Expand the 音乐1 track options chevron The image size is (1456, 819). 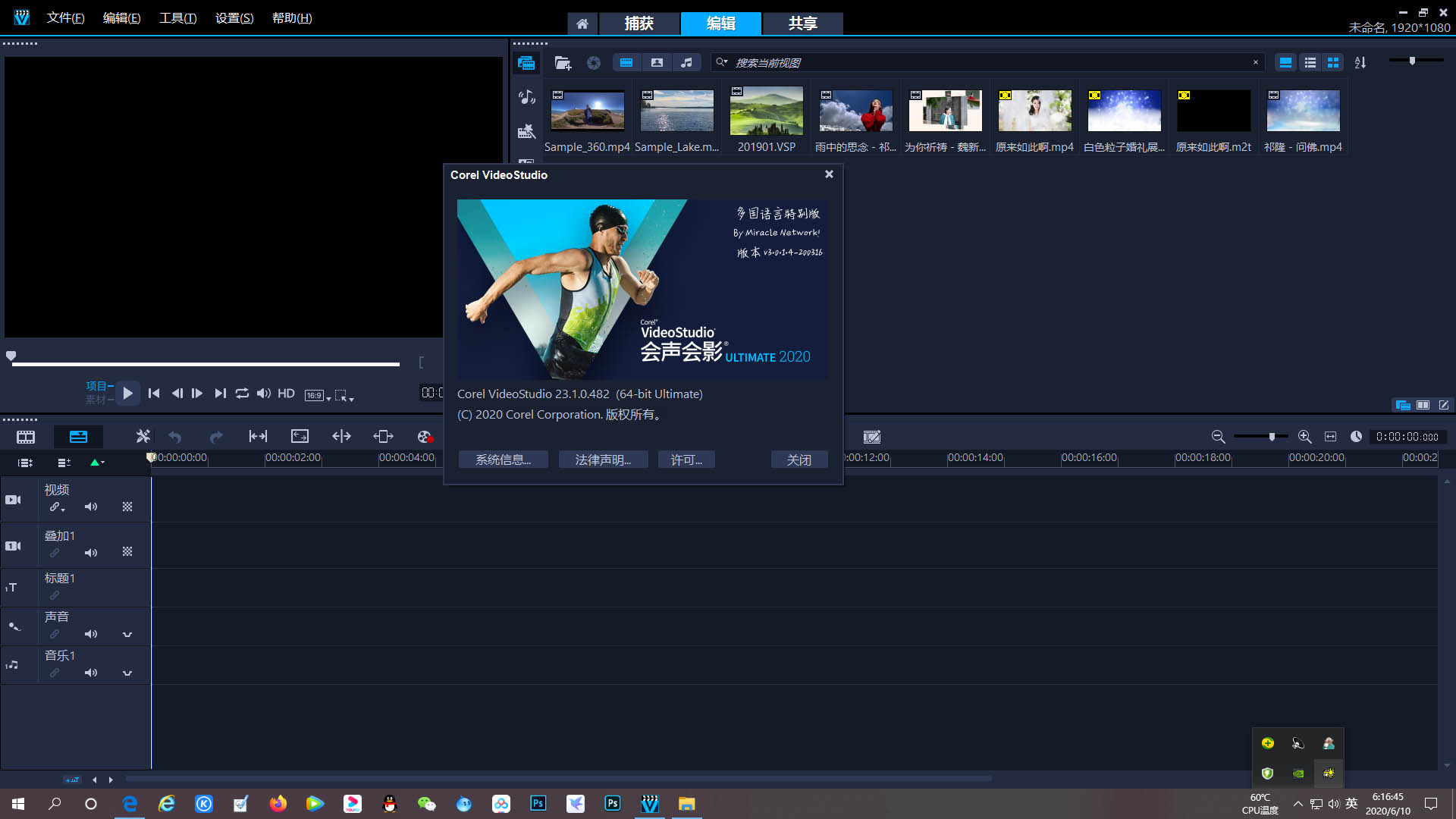tap(127, 673)
